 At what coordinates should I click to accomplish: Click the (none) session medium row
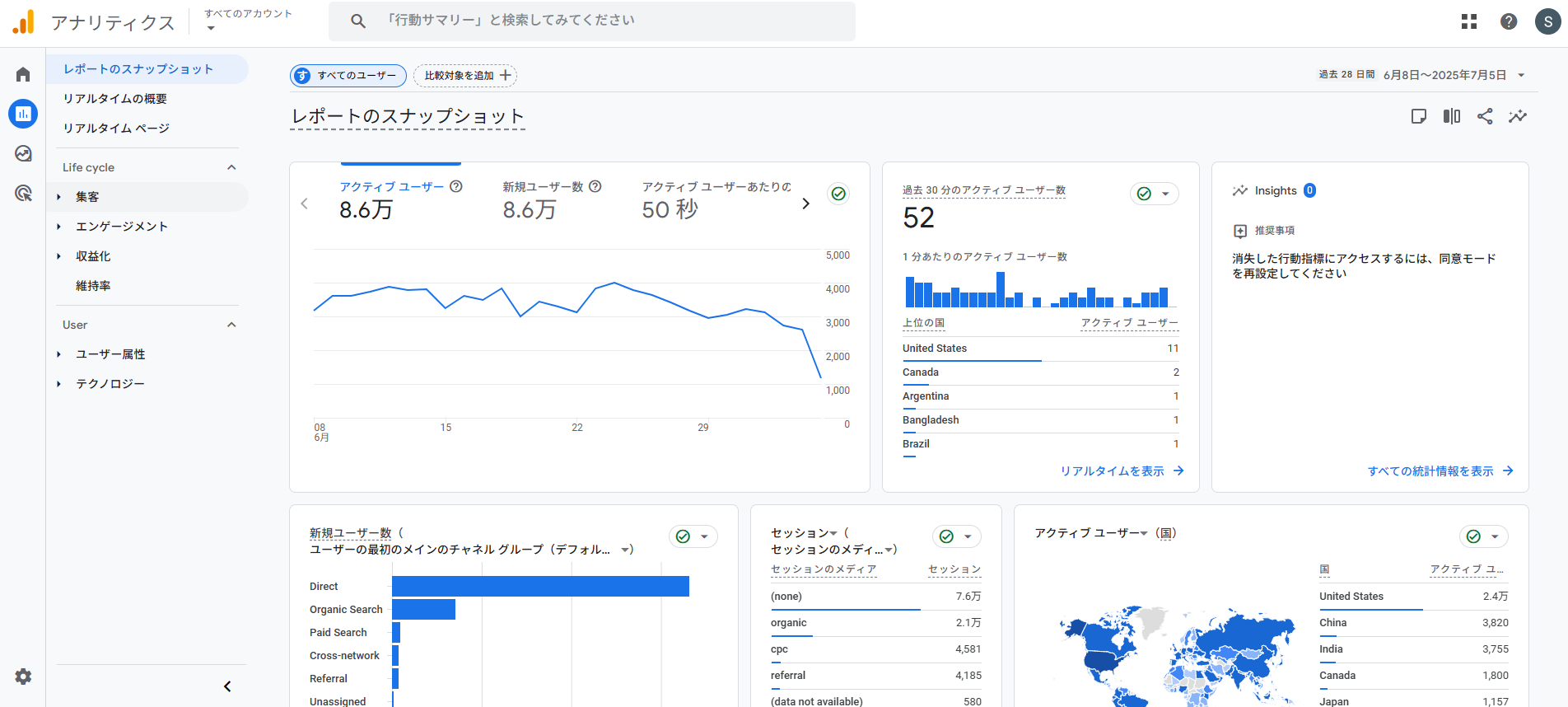(876, 597)
